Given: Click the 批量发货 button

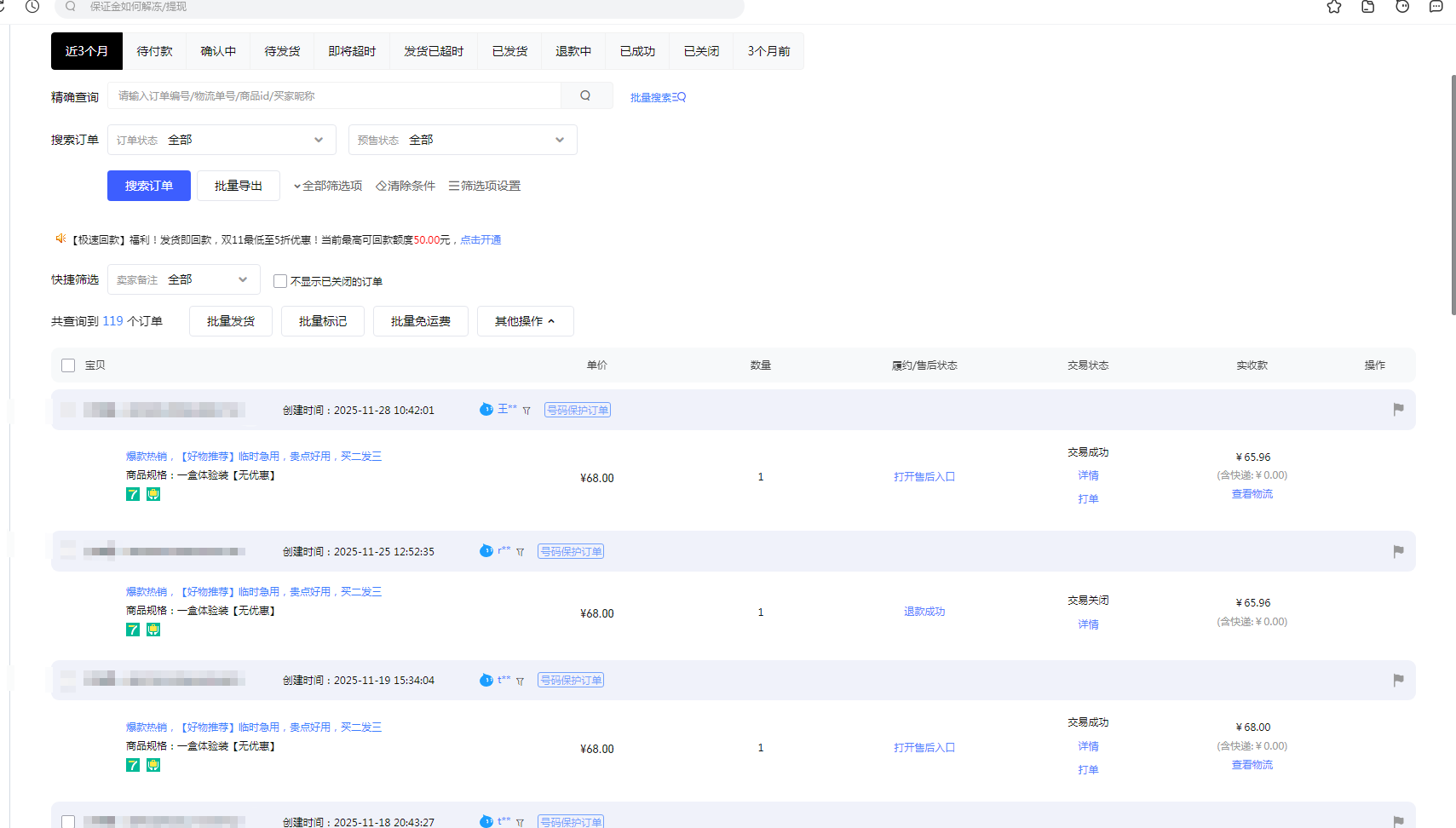Looking at the screenshot, I should pos(231,321).
